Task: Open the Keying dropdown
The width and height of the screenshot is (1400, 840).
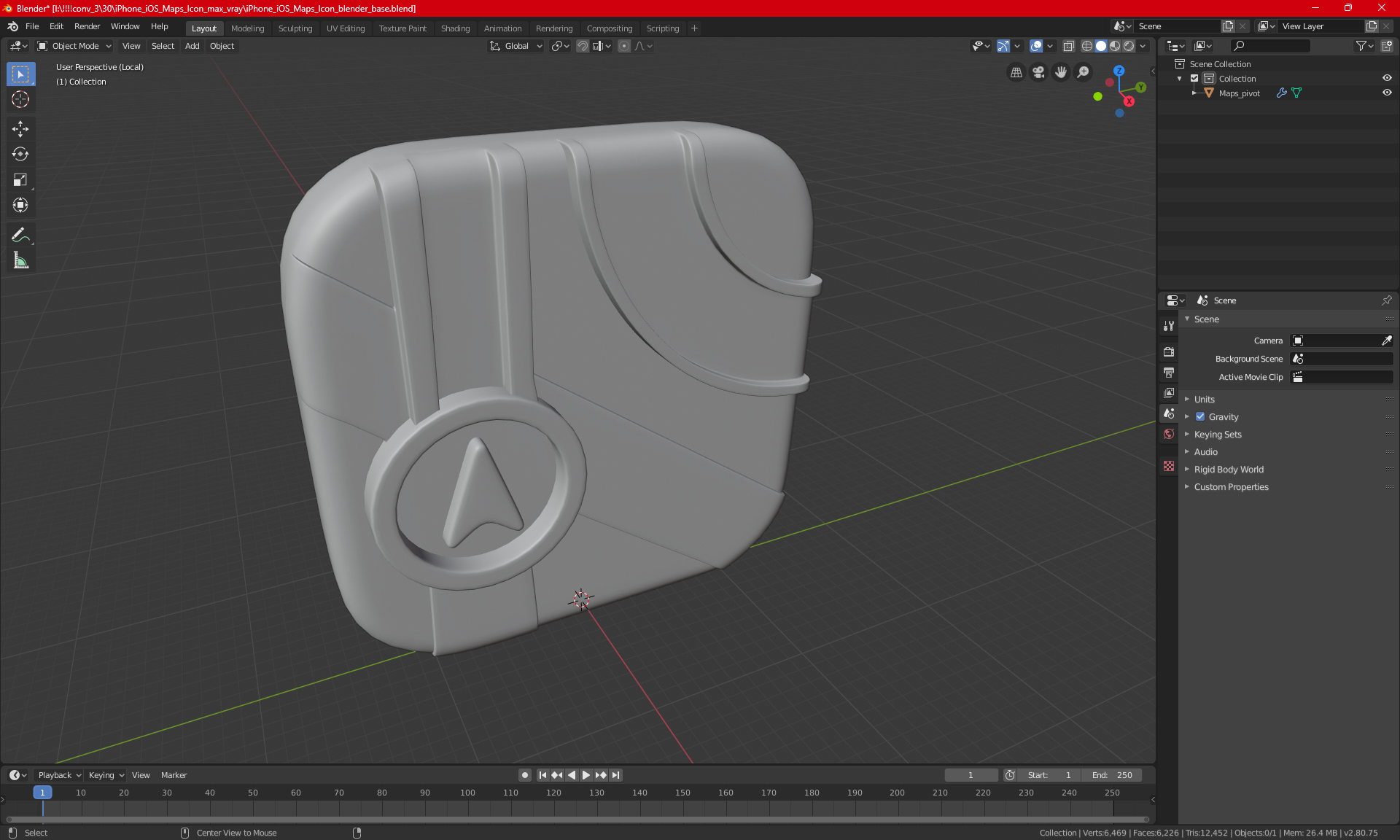Action: click(x=106, y=775)
